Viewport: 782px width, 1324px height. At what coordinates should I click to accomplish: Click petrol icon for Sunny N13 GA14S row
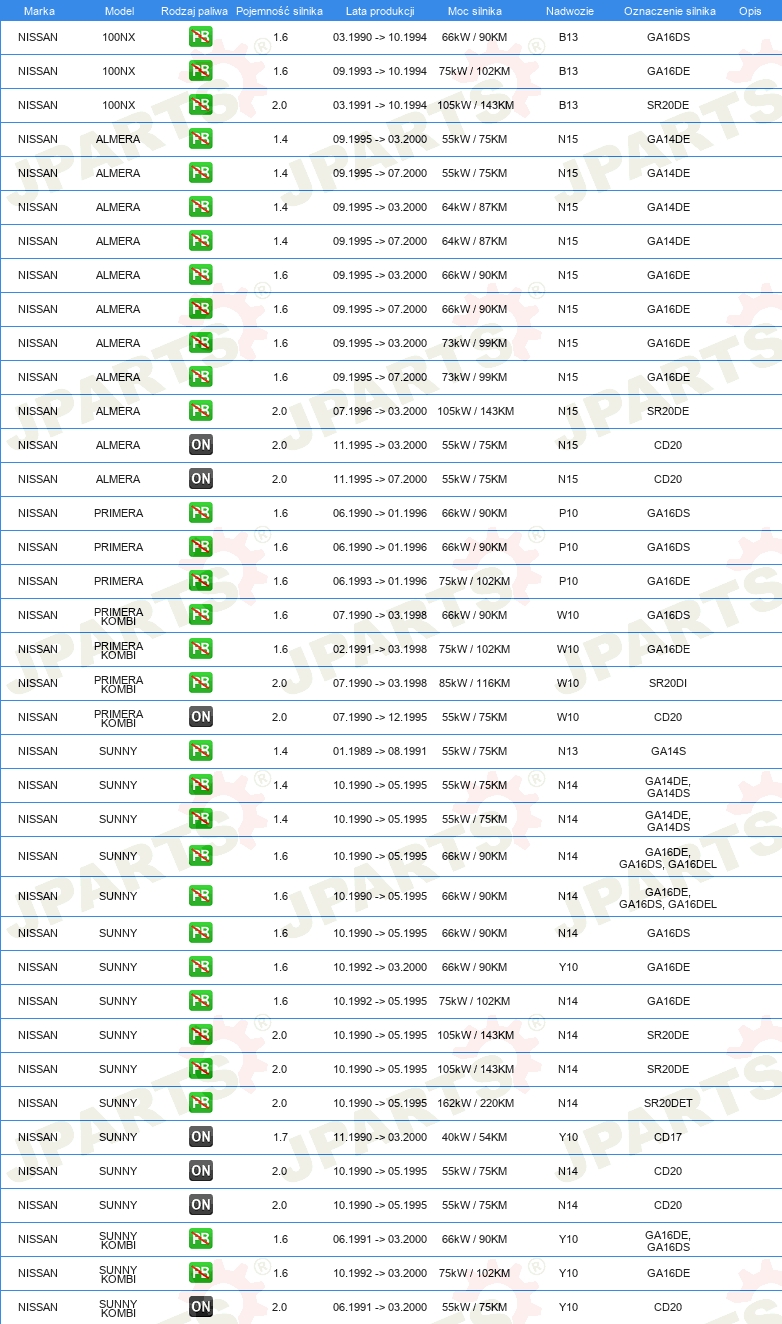pyautogui.click(x=201, y=751)
